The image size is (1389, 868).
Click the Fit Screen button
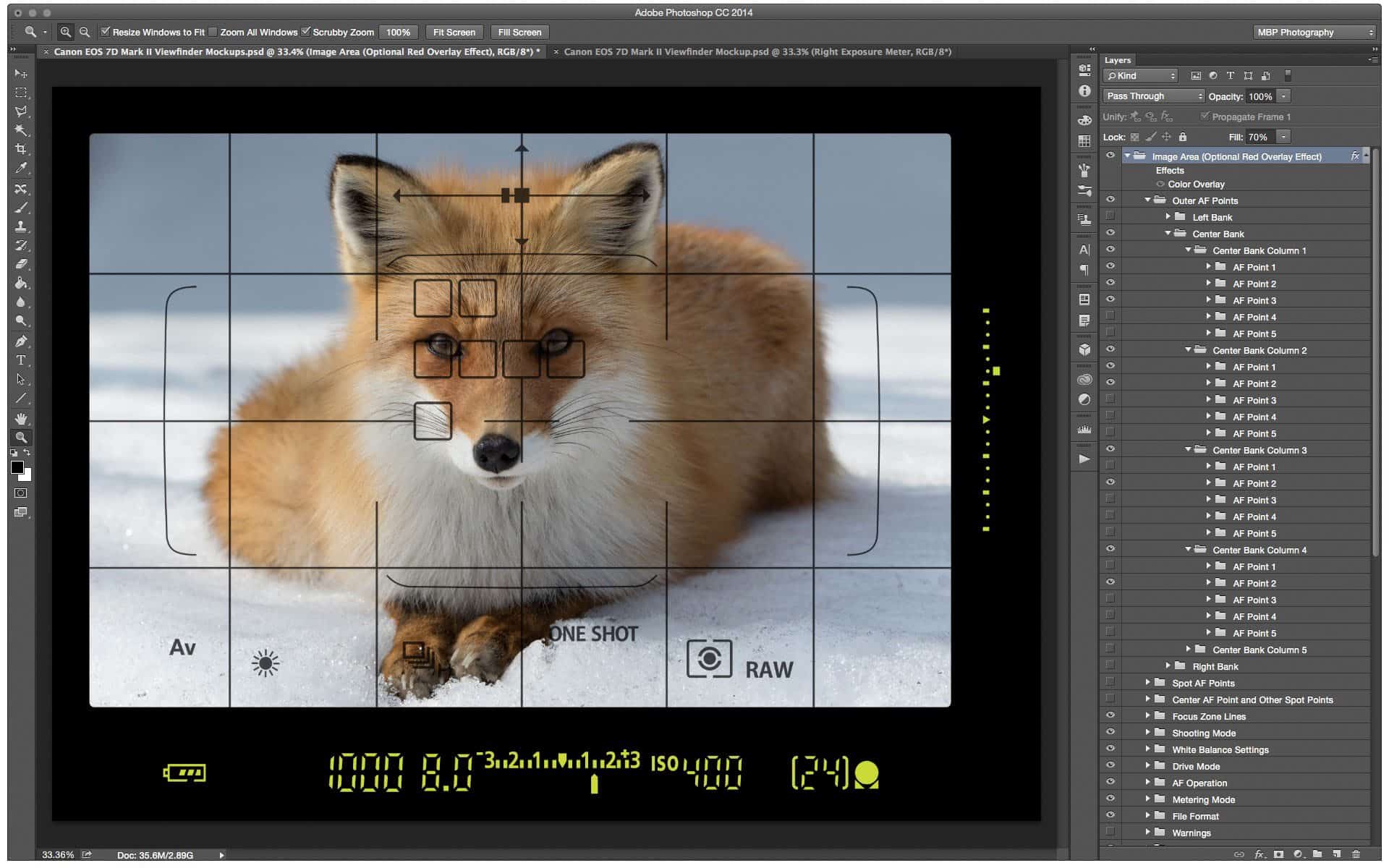(x=454, y=33)
